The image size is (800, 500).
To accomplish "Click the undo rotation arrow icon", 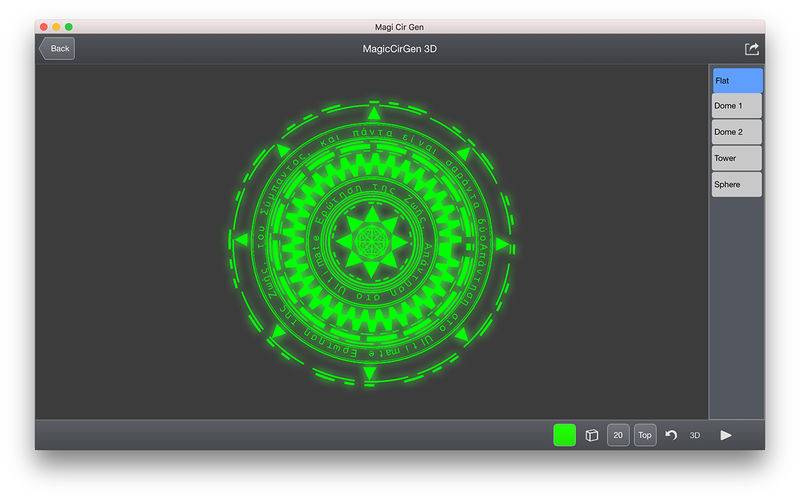I will tap(671, 435).
